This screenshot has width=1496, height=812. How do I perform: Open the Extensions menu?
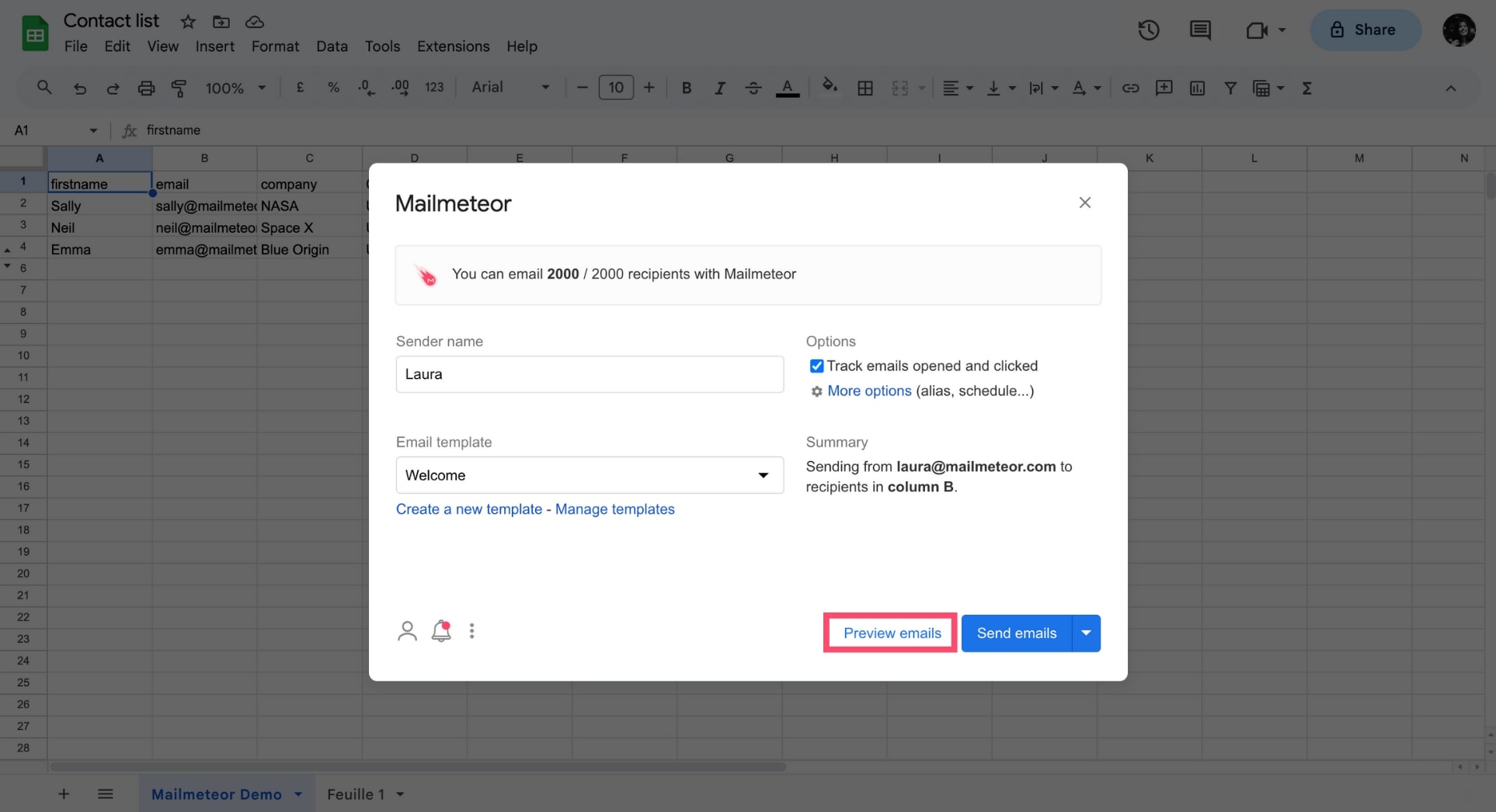pyautogui.click(x=453, y=47)
